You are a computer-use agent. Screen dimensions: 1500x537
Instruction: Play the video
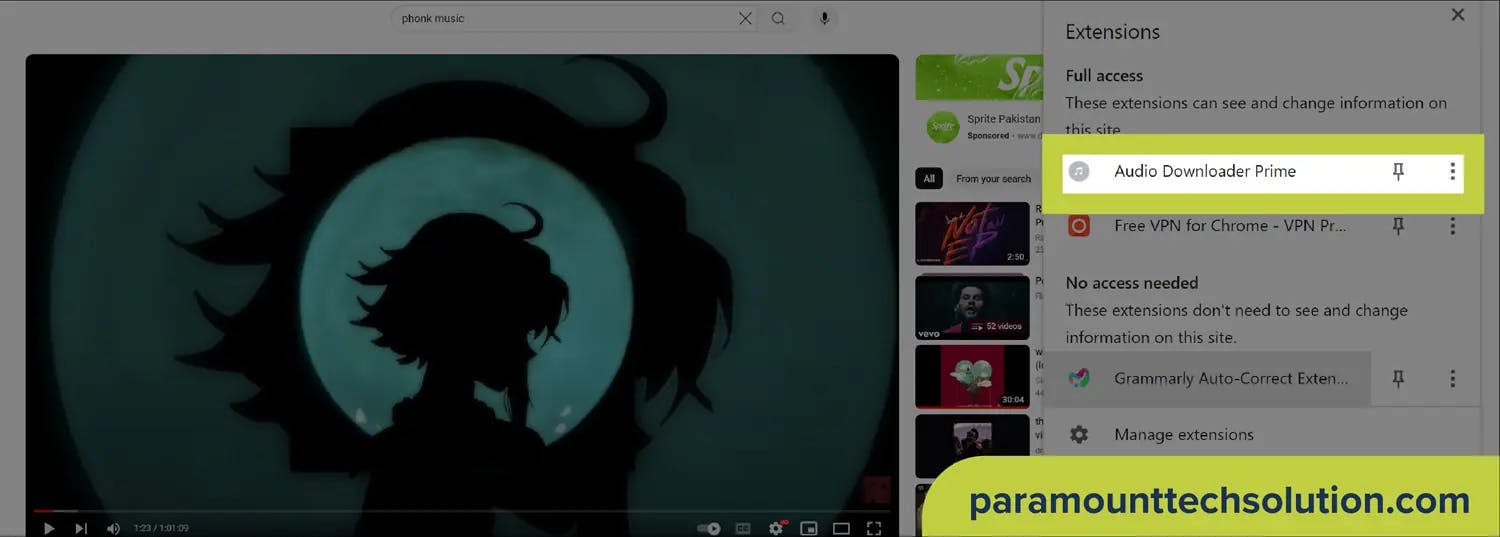click(x=49, y=528)
